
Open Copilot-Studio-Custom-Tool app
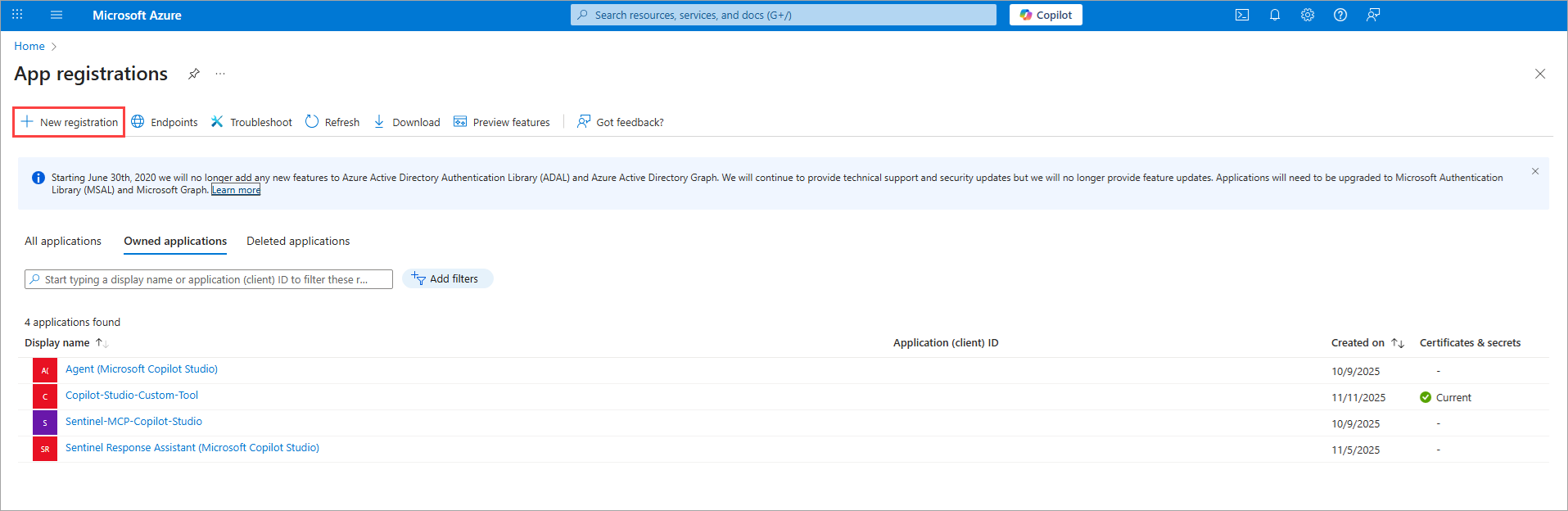(x=132, y=396)
